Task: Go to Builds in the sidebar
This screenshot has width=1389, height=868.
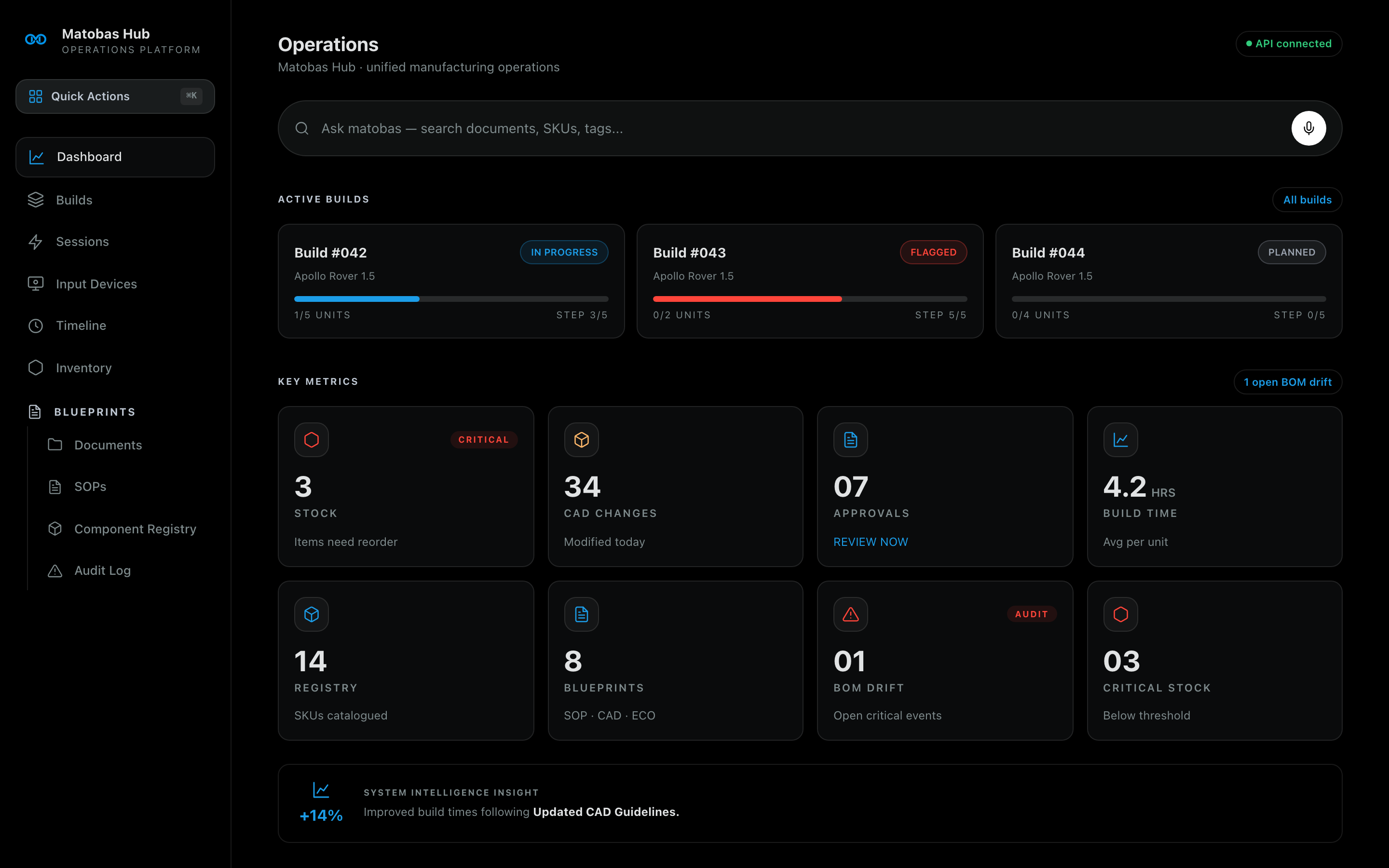Action: 115,200
